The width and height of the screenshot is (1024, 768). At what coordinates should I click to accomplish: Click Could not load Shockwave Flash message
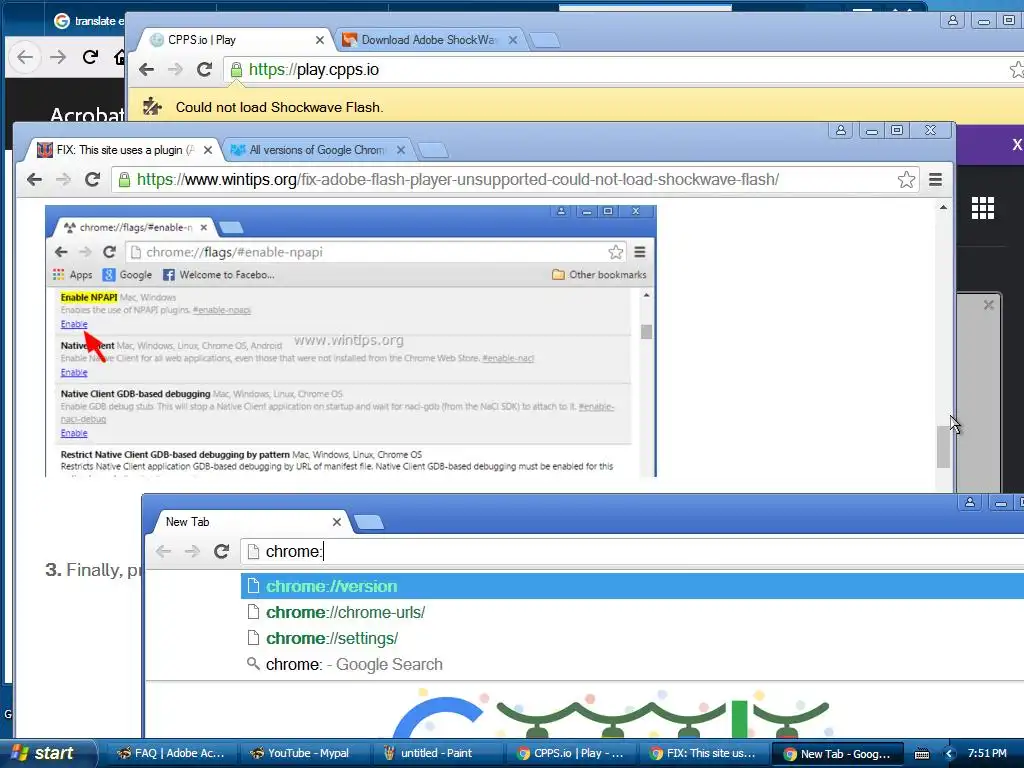279,107
